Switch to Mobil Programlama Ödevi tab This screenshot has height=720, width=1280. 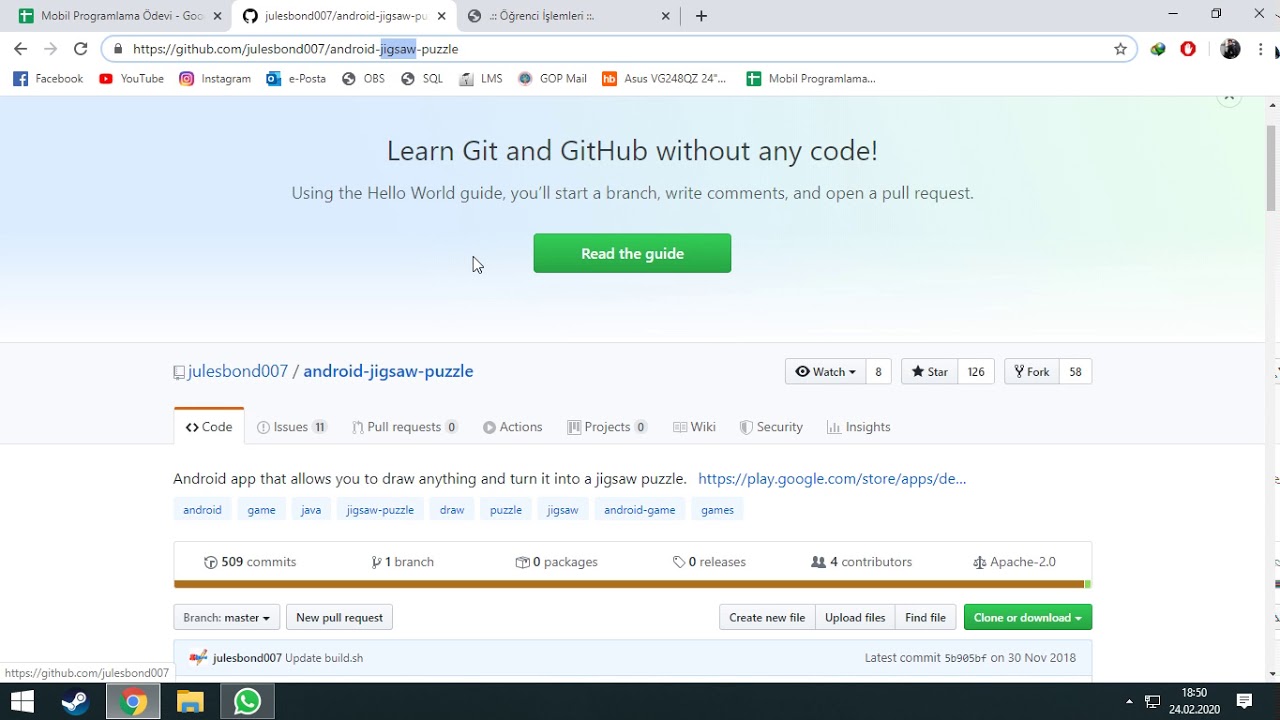click(118, 16)
